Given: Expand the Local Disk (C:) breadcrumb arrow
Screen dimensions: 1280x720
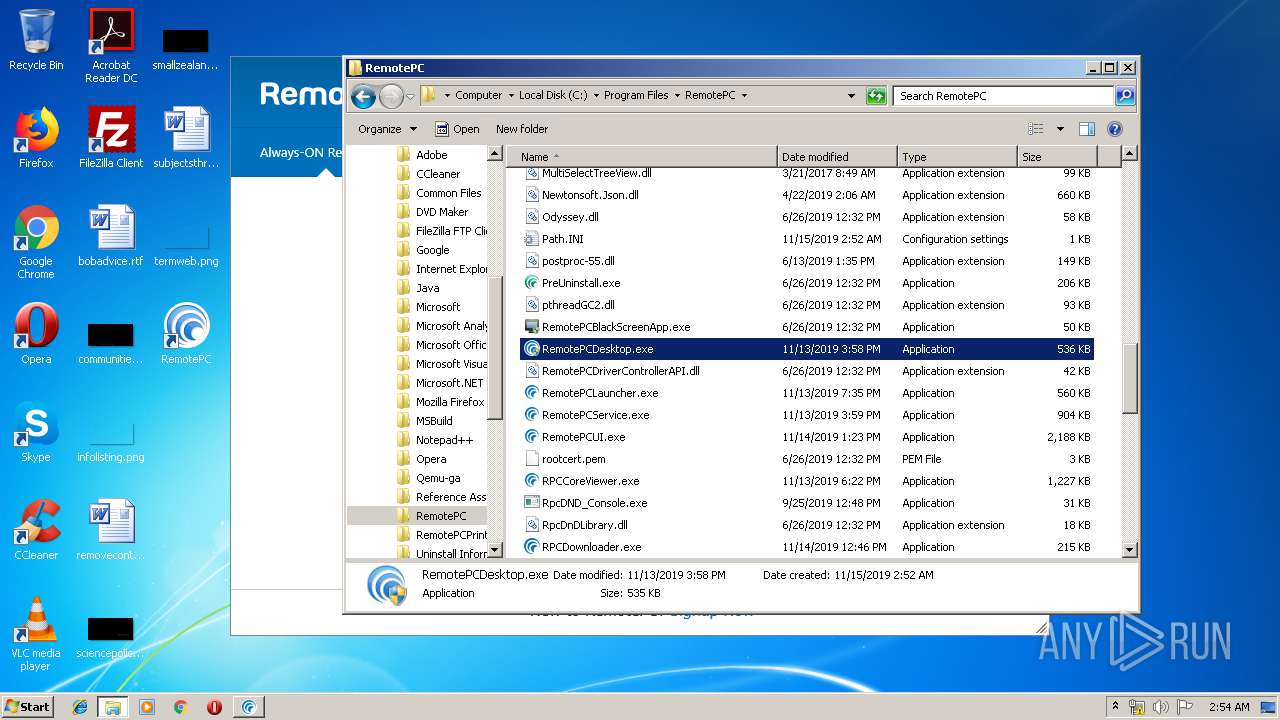Looking at the screenshot, I should [x=596, y=96].
